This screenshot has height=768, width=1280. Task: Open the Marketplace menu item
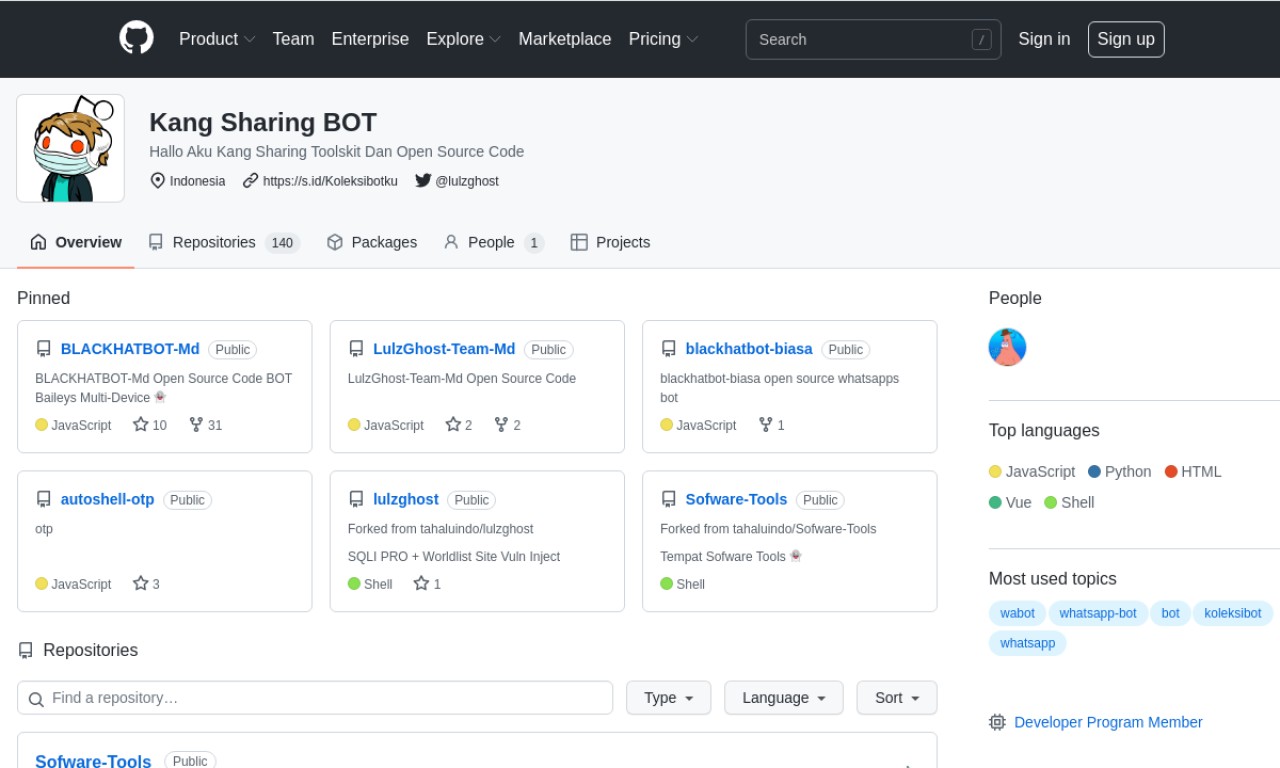click(565, 39)
